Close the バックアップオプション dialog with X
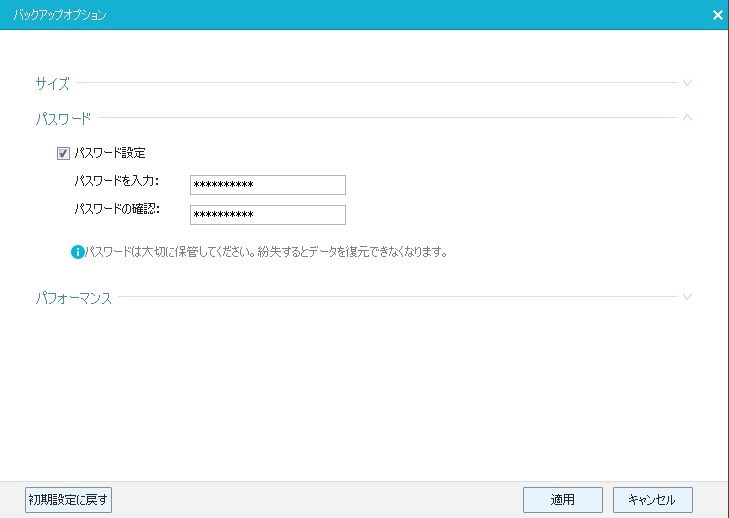The image size is (729, 518). pyautogui.click(x=717, y=15)
